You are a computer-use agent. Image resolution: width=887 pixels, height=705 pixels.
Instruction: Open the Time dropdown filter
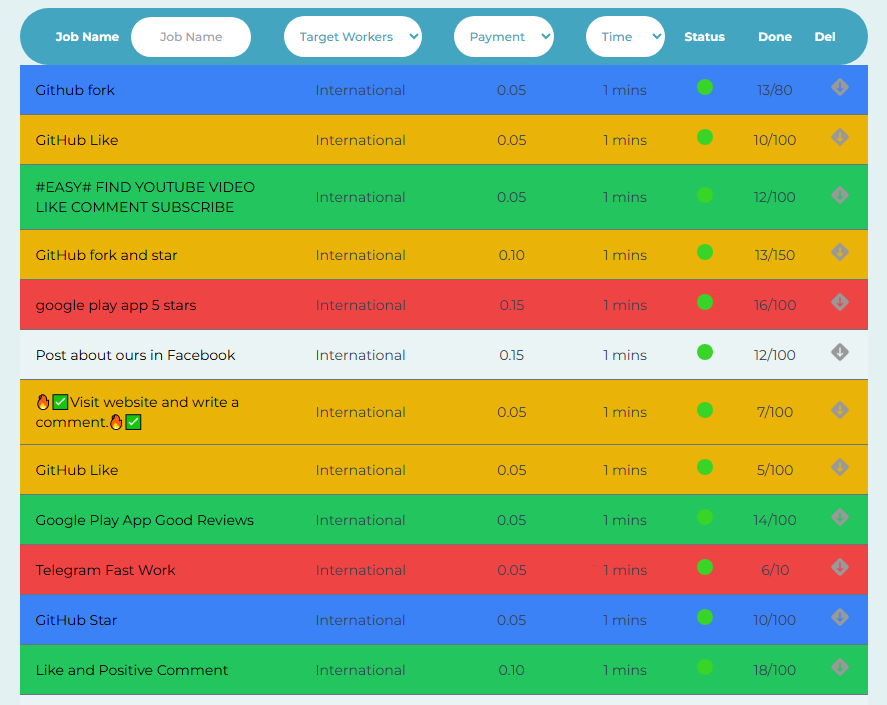pyautogui.click(x=625, y=37)
